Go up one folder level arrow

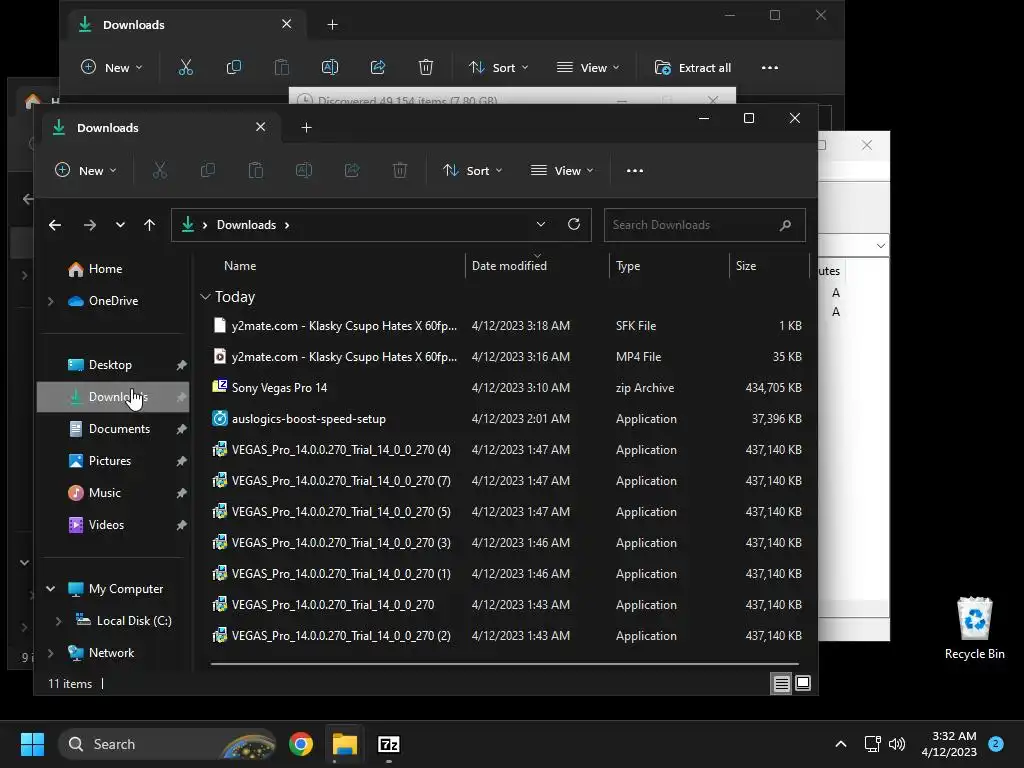pyautogui.click(x=150, y=225)
